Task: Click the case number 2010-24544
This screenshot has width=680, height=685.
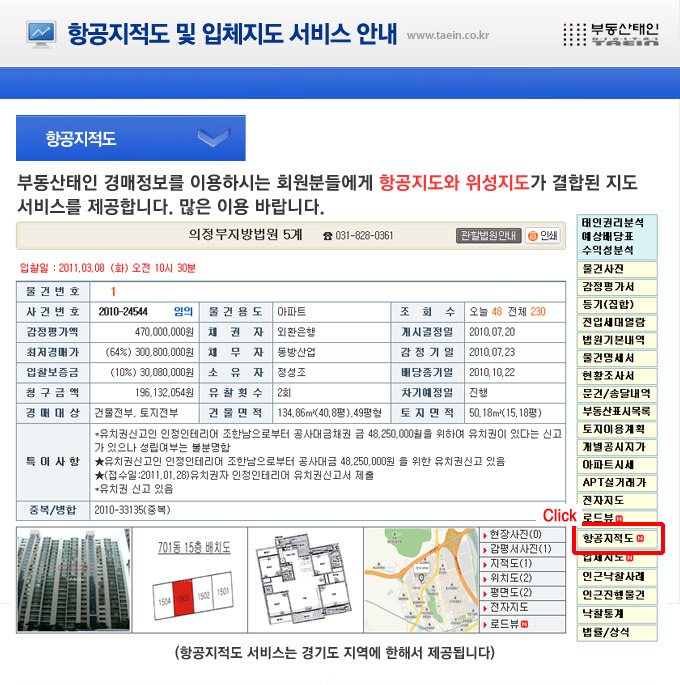Action: (124, 311)
